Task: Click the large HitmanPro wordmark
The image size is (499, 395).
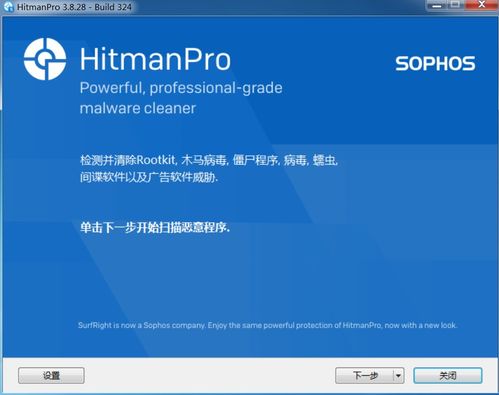Action: coord(155,60)
